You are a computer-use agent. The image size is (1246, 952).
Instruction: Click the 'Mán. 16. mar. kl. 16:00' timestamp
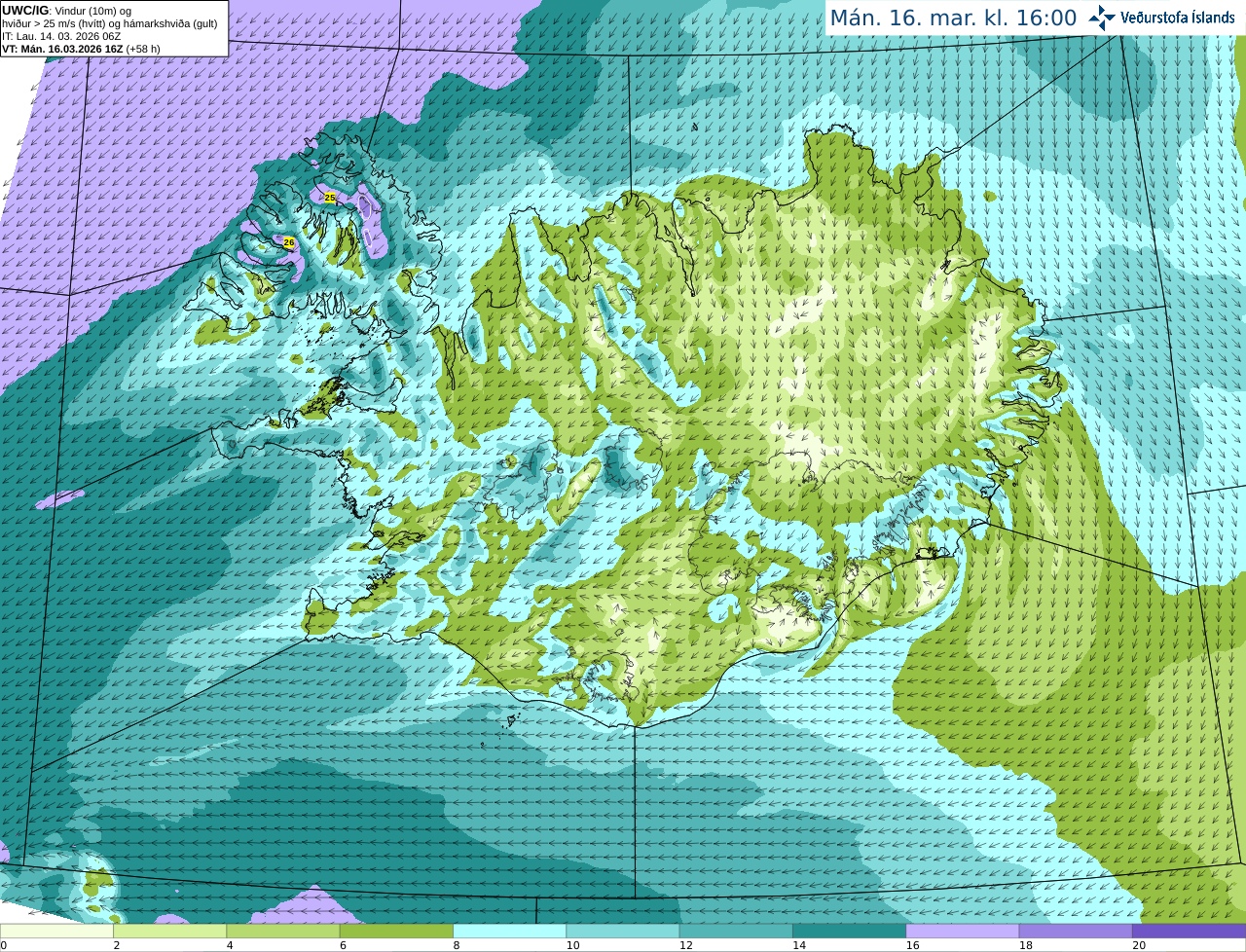point(953,18)
